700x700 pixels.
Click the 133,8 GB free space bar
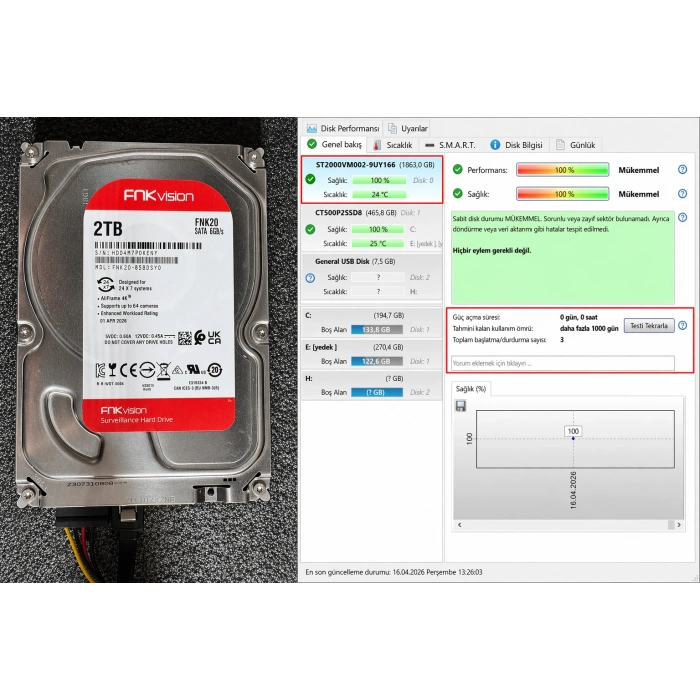coord(377,329)
